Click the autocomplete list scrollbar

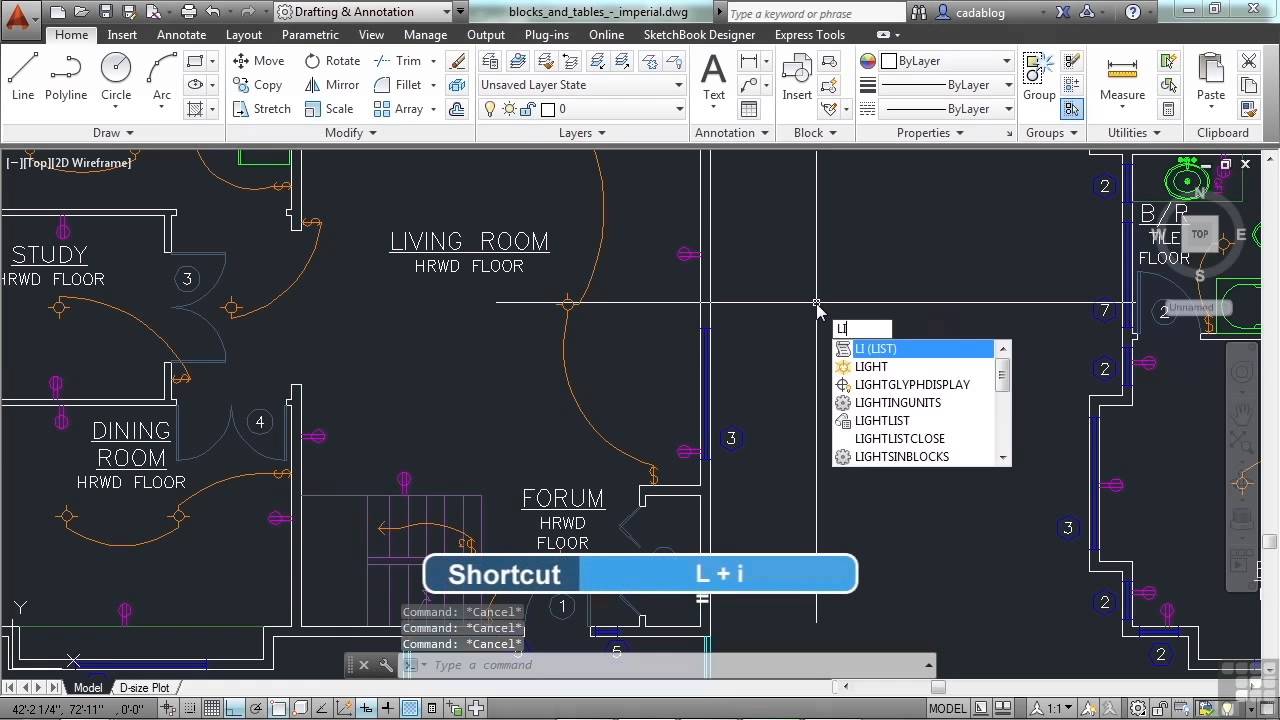click(x=1003, y=403)
